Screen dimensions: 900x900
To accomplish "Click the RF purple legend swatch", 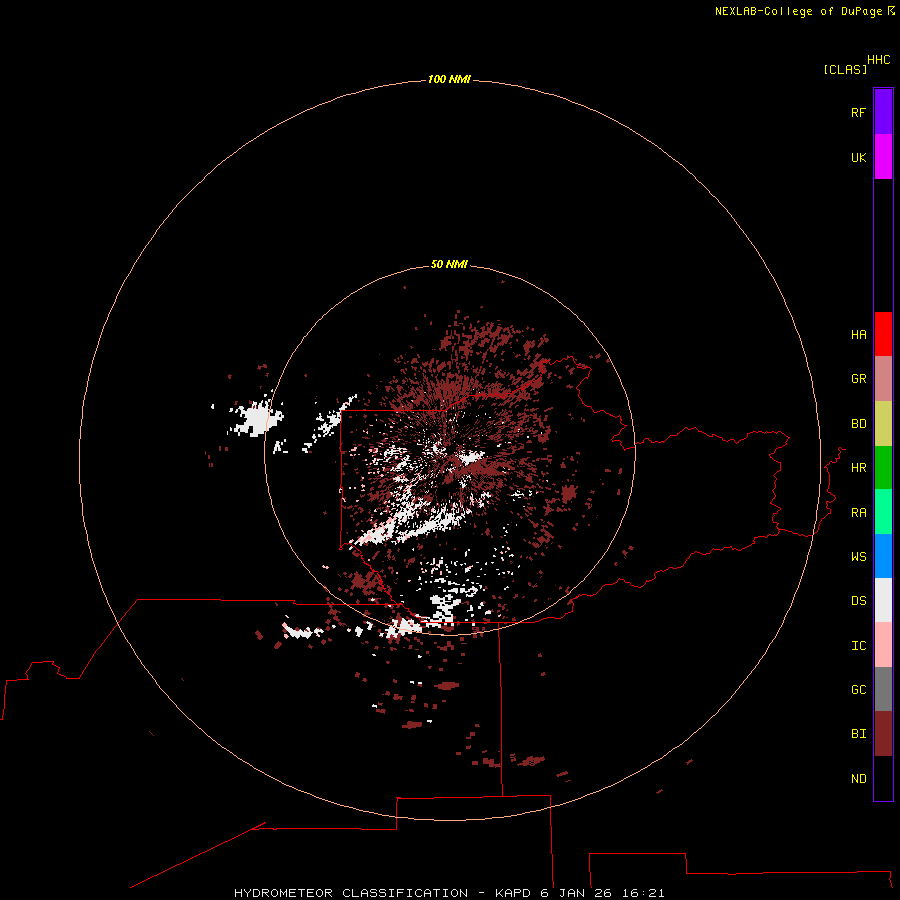I will pos(883,112).
